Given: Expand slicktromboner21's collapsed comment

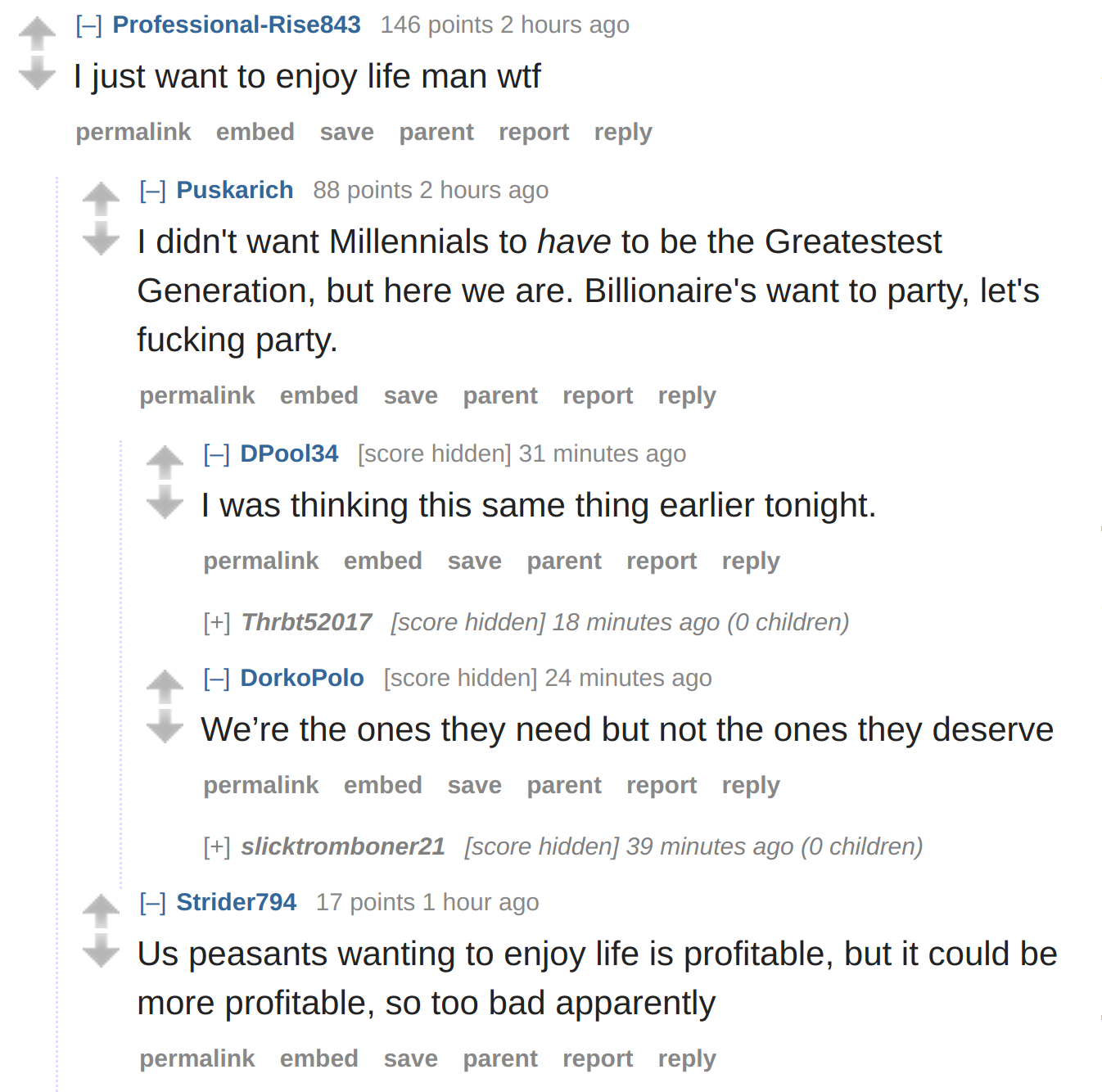Looking at the screenshot, I should tap(217, 847).
